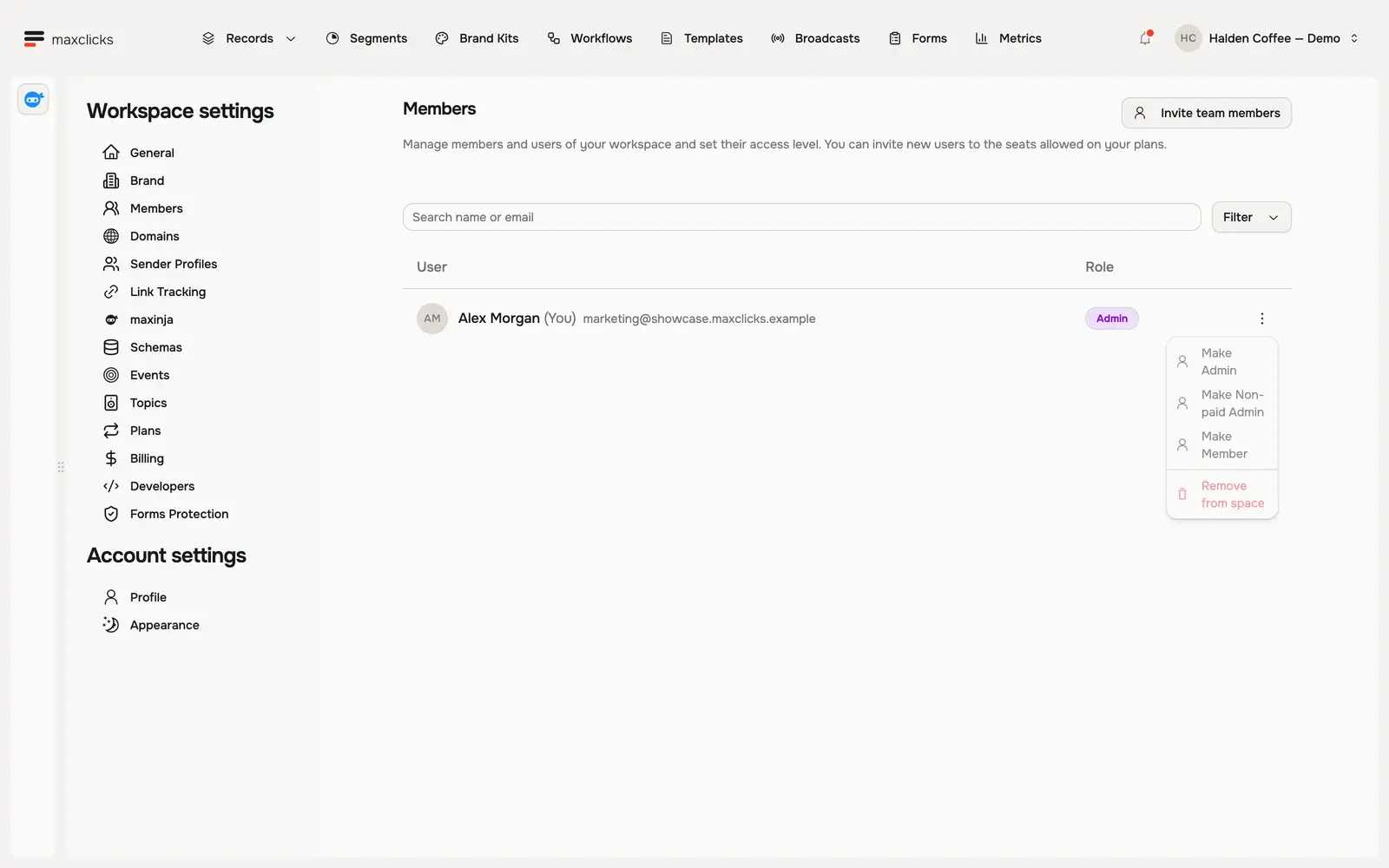This screenshot has width=1389, height=868.
Task: Click the sidebar resize grip handle
Action: pyautogui.click(x=61, y=467)
